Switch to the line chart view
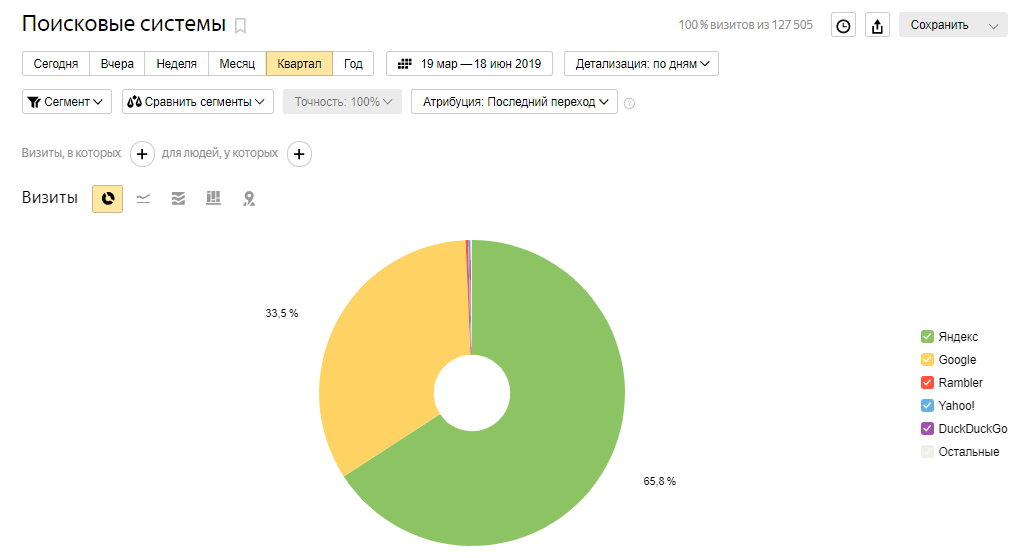Screen dimensions: 1021x558 coord(143,199)
